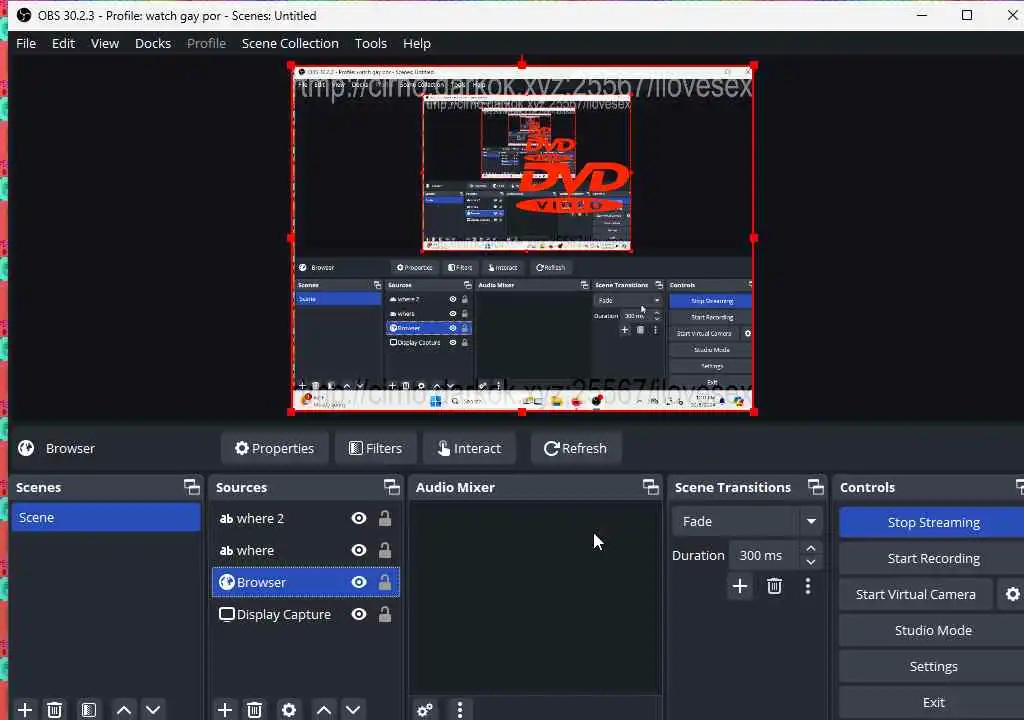Undock the Scene Transitions panel
The width and height of the screenshot is (1024, 720).
[x=816, y=487]
